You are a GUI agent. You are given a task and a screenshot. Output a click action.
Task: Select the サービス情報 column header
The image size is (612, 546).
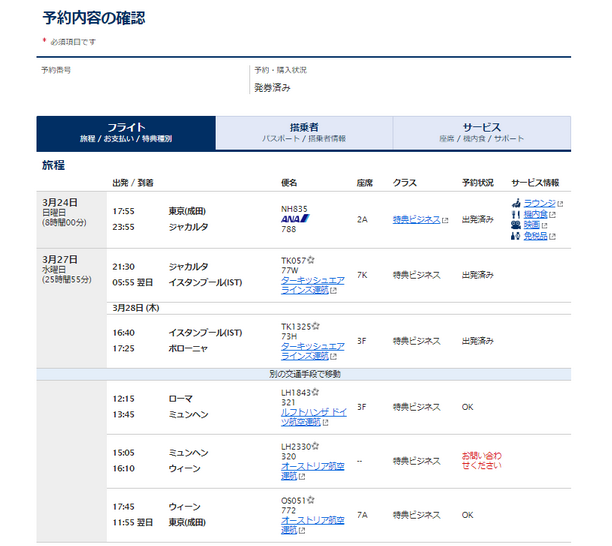pos(535,183)
